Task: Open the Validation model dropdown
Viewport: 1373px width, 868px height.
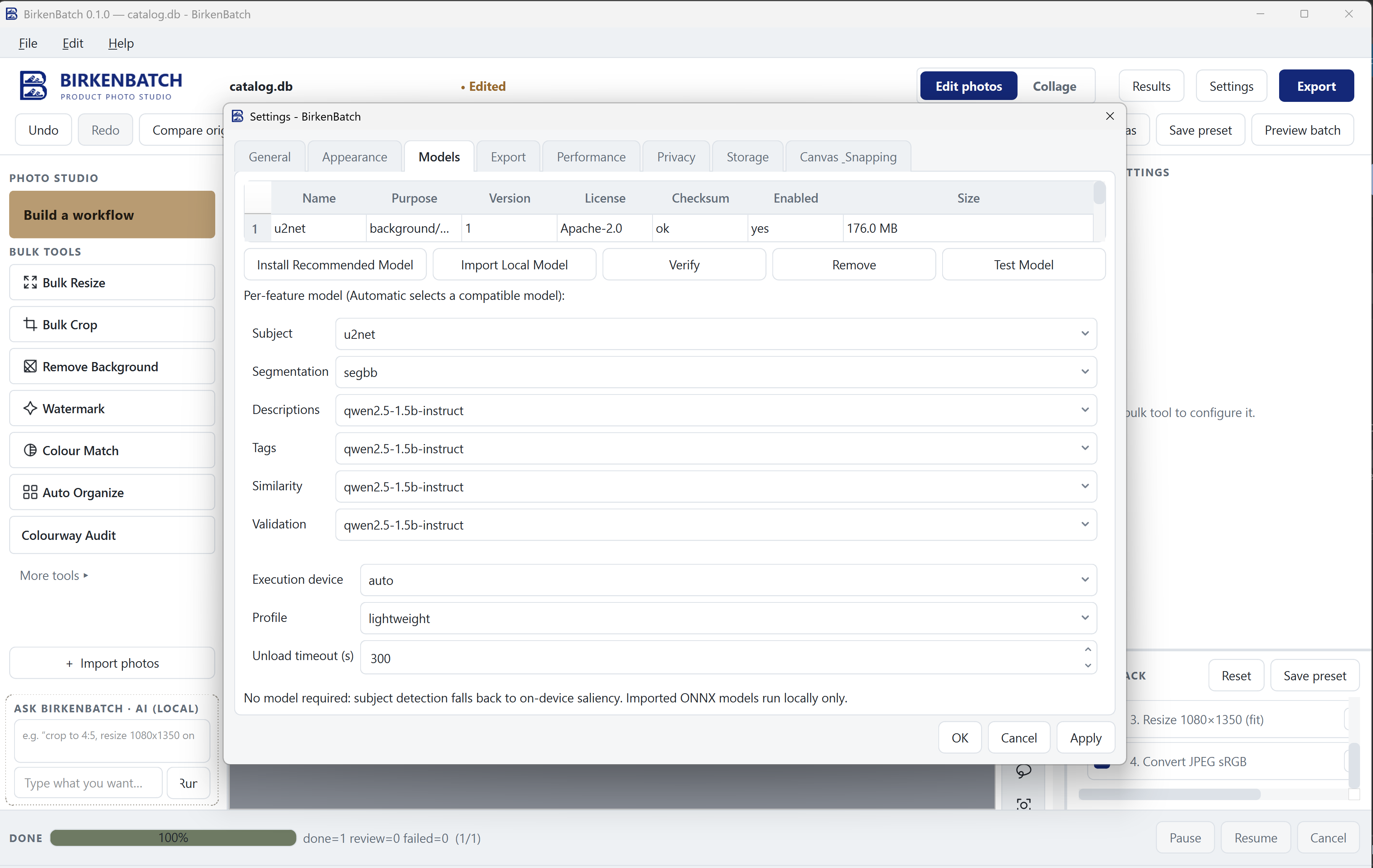Action: coord(716,525)
